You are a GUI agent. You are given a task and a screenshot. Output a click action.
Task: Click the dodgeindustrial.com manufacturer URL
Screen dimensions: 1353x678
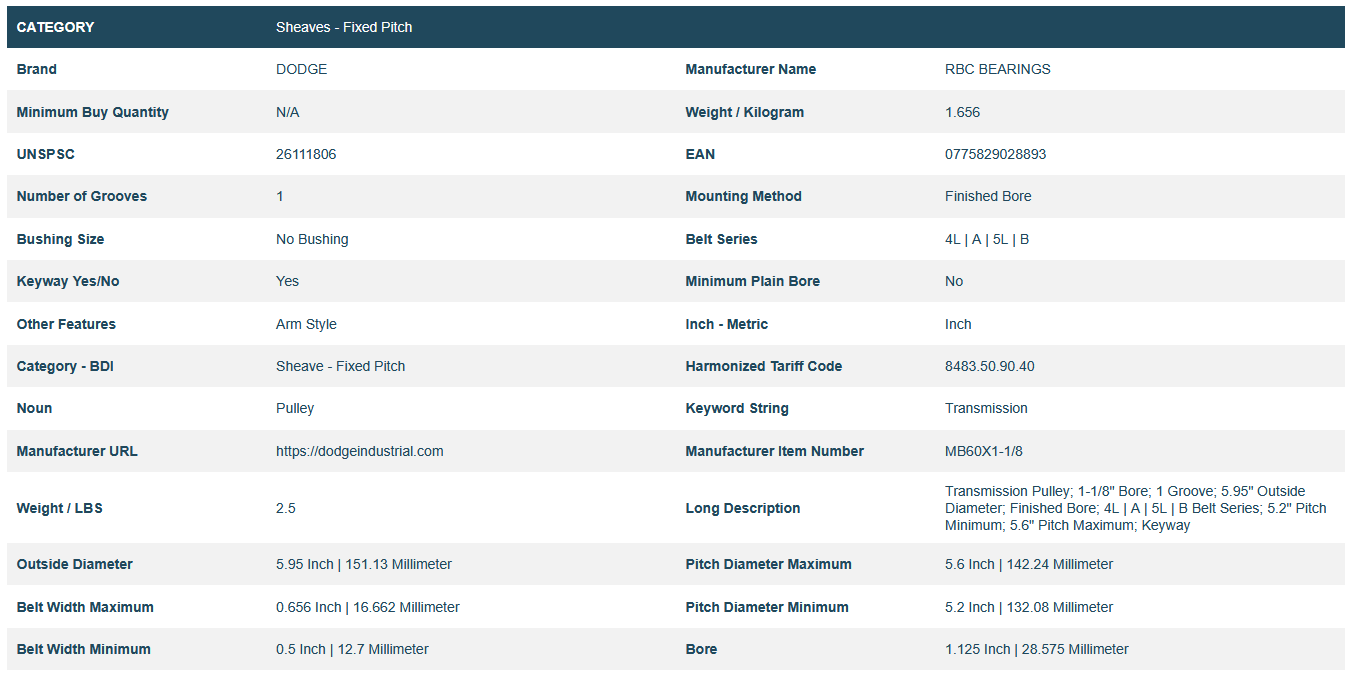pyautogui.click(x=359, y=451)
